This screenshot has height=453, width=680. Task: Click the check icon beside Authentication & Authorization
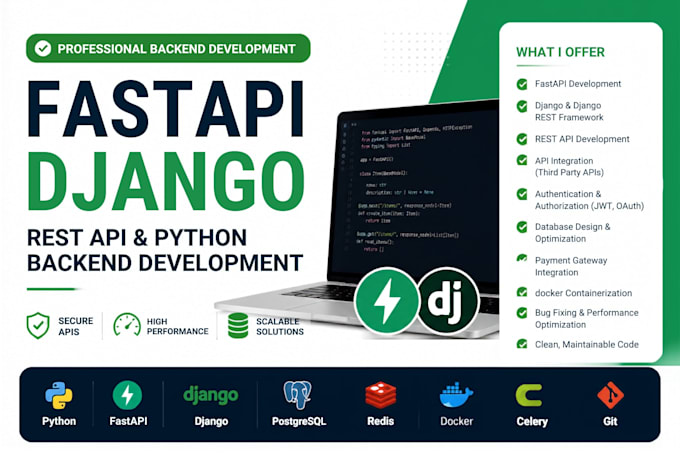pos(522,194)
